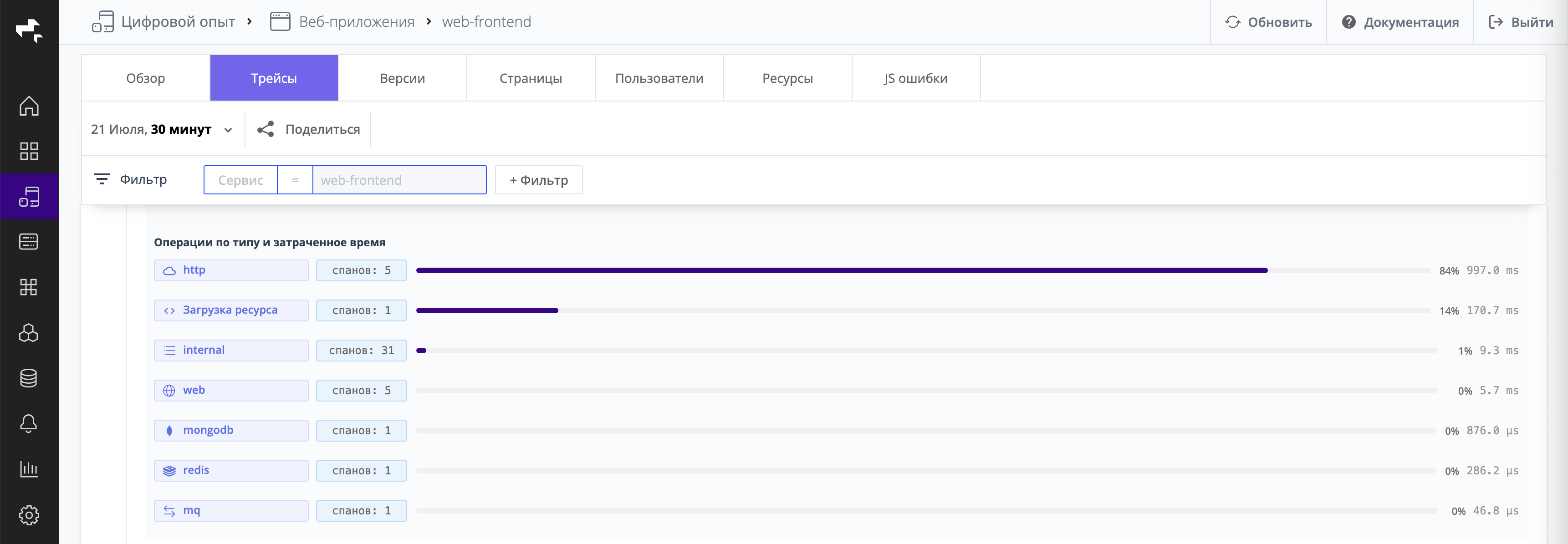Open the 21 Июля, 30 минут time dropdown
The width and height of the screenshot is (1568, 544).
(162, 129)
